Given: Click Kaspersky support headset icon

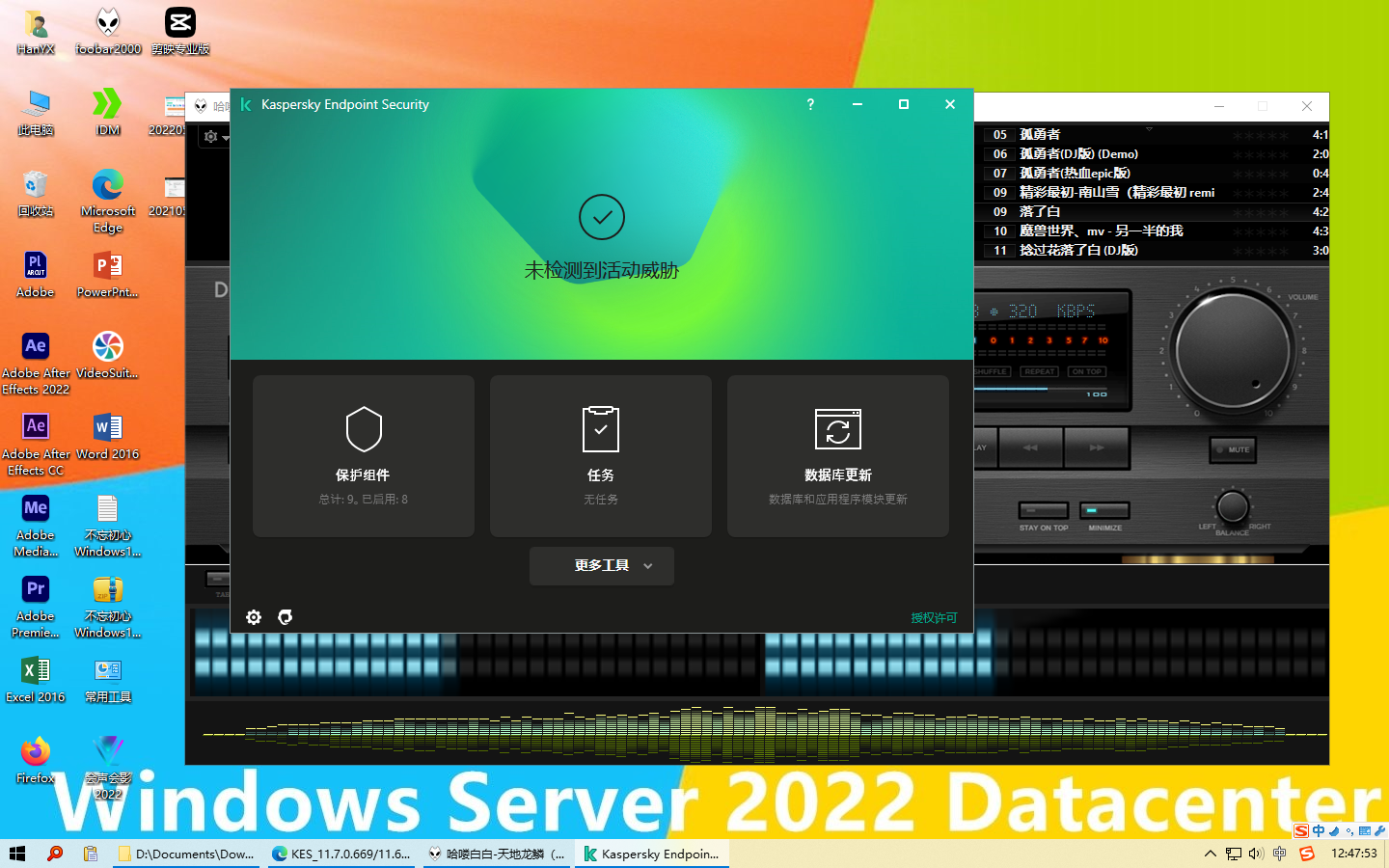Looking at the screenshot, I should 286,617.
